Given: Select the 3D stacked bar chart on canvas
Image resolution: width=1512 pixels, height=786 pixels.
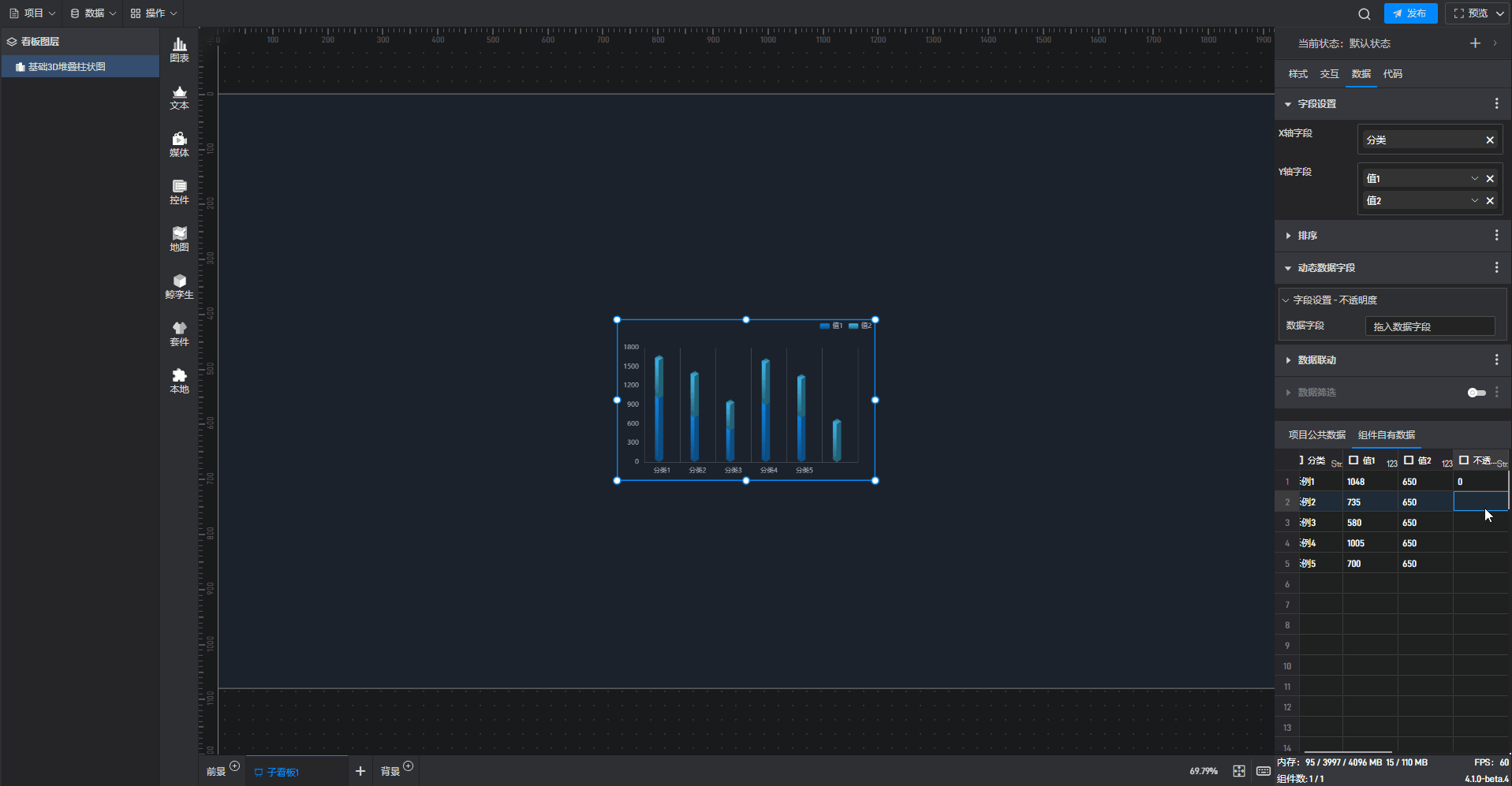Looking at the screenshot, I should click(745, 400).
